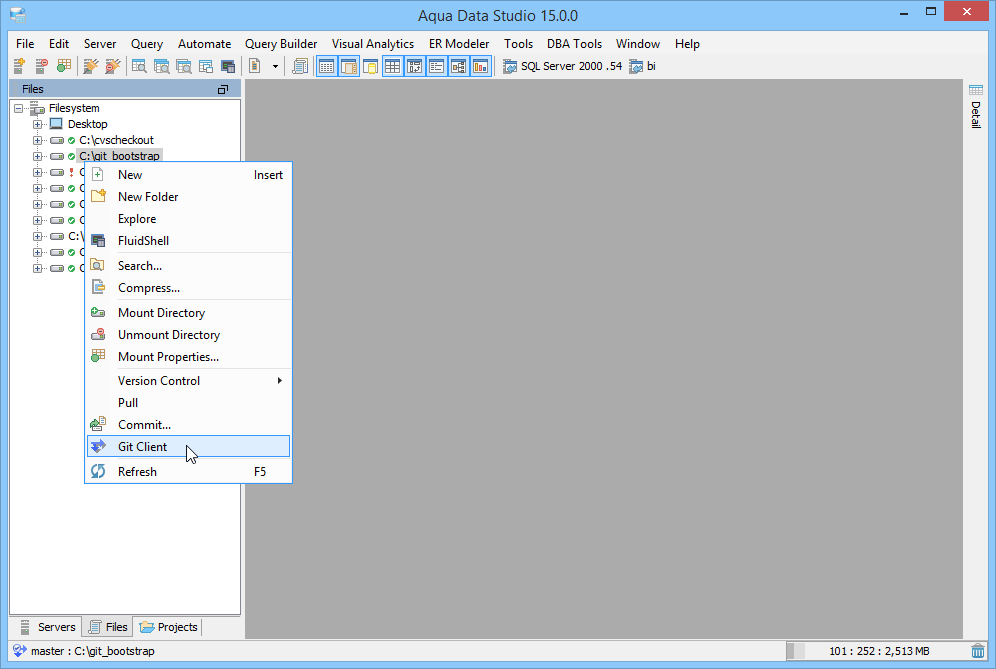Switch to the Files tab
This screenshot has height=669, width=996.
(x=108, y=627)
